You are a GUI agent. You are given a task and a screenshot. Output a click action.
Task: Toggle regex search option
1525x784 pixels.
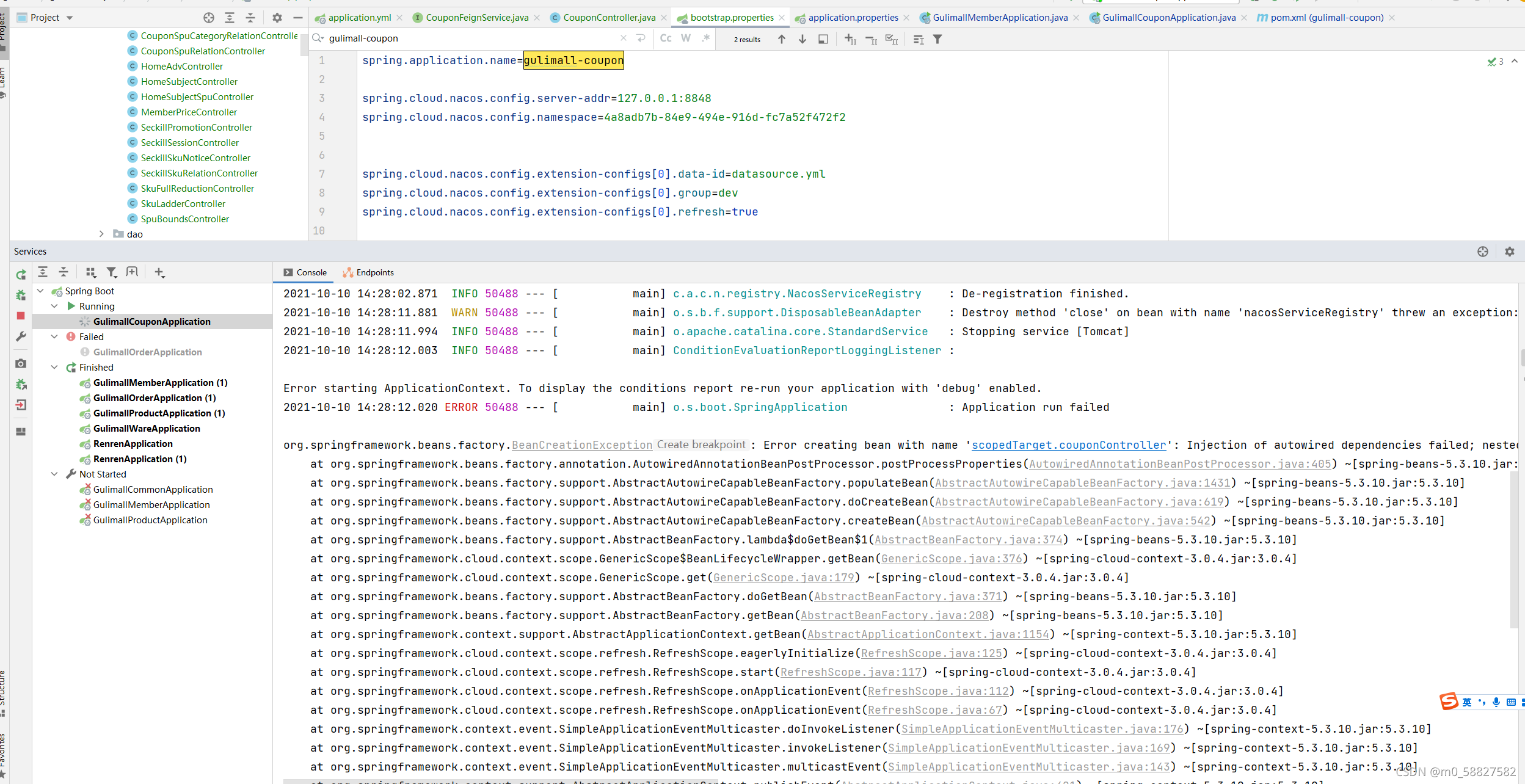(706, 38)
